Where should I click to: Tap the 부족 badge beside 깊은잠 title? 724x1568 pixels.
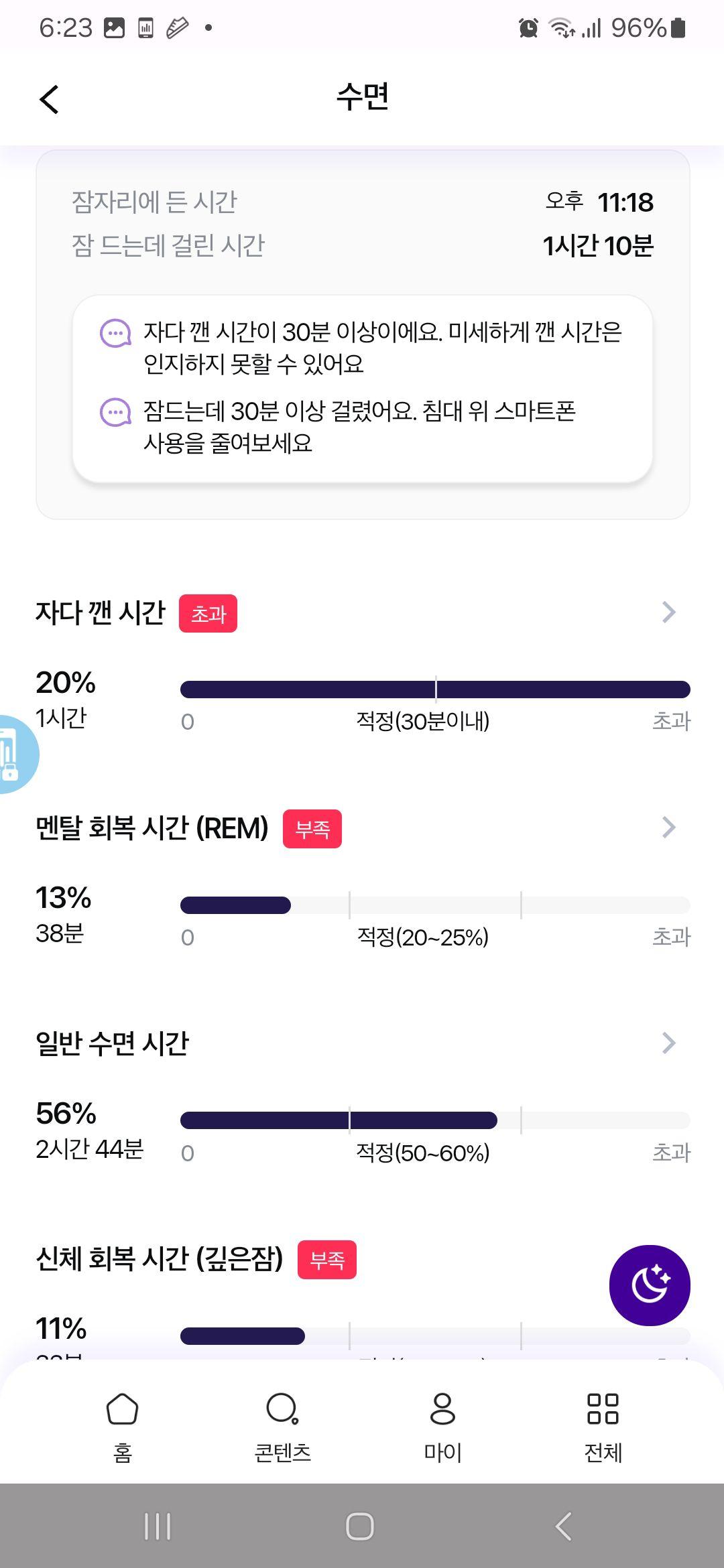pos(327,1260)
